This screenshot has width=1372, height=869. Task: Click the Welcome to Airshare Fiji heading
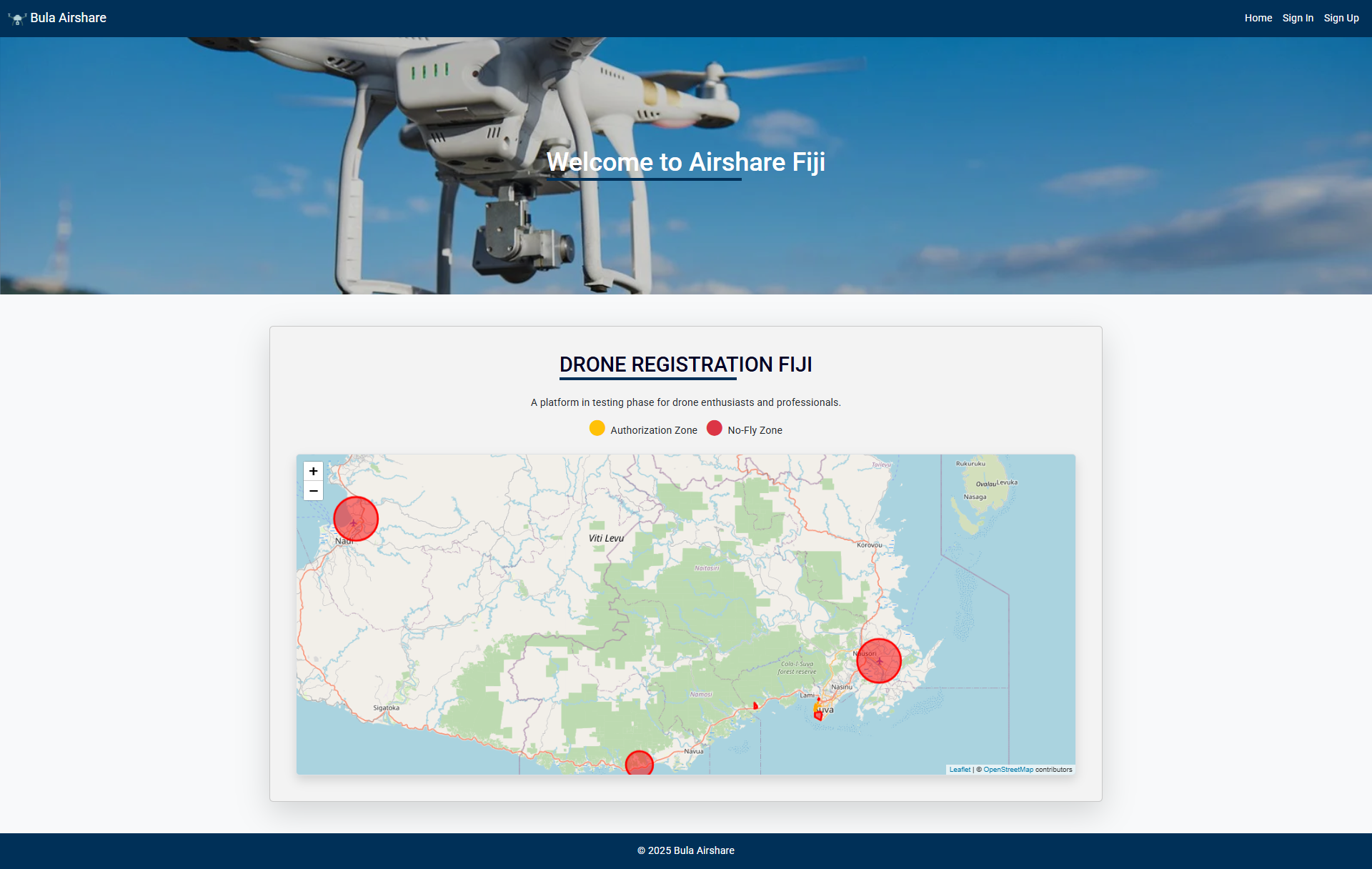tap(685, 162)
